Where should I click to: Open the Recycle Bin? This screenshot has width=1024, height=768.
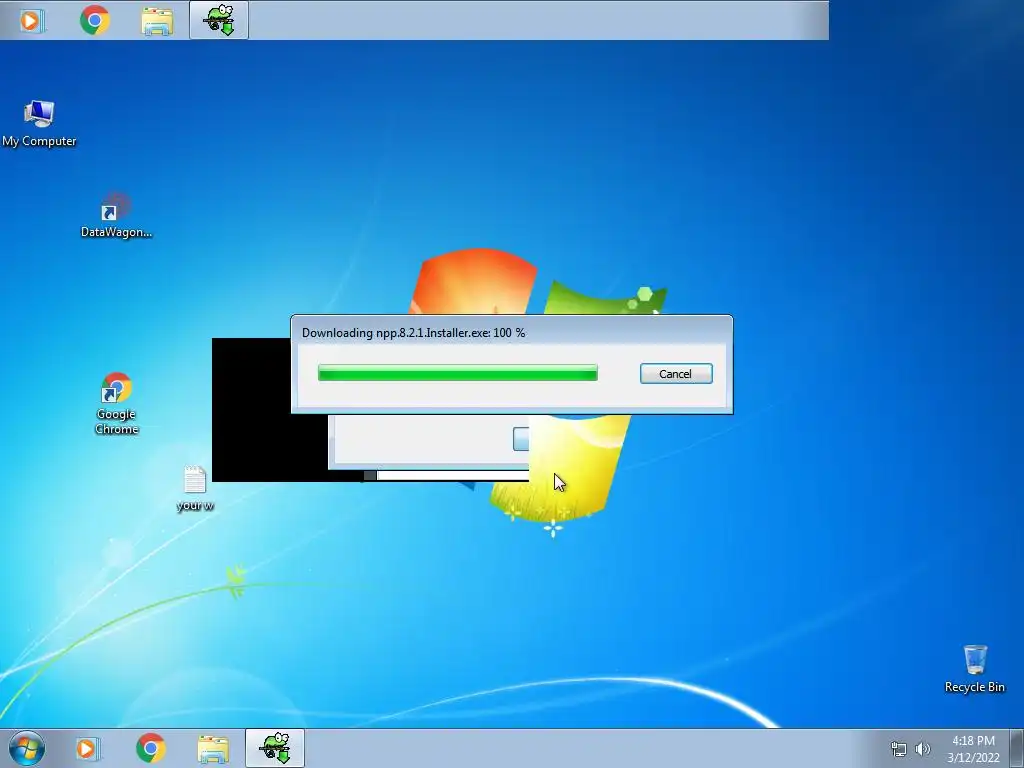(x=974, y=669)
